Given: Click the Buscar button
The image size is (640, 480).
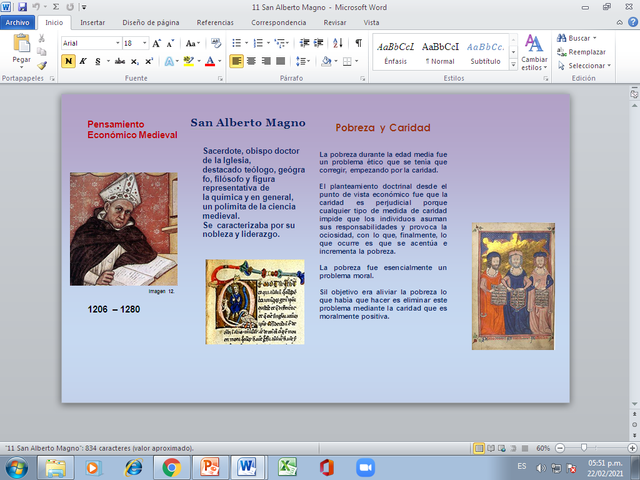Looking at the screenshot, I should click(577, 38).
